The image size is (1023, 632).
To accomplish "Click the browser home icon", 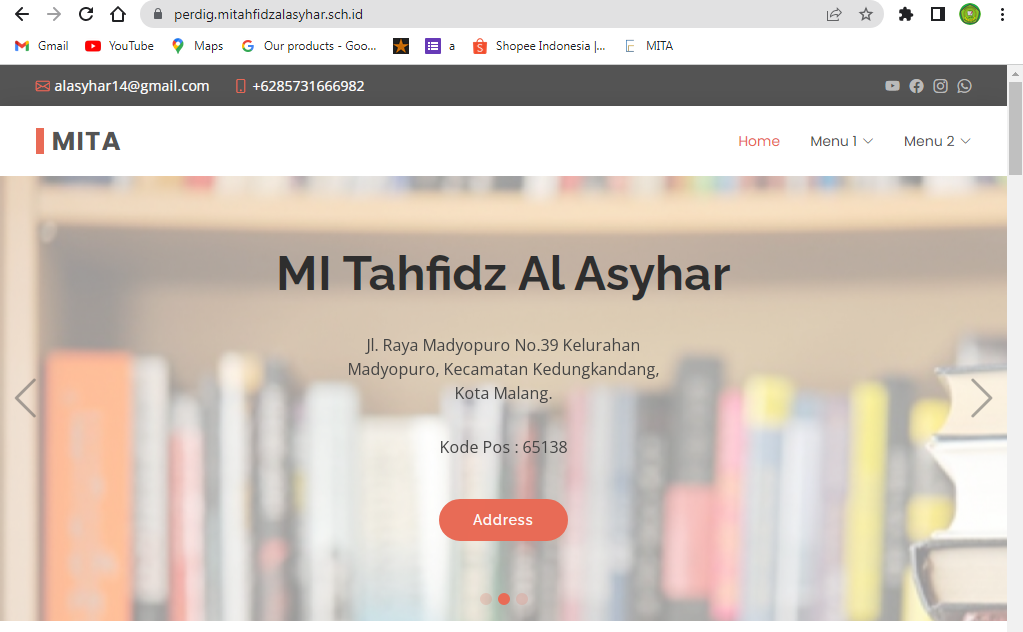I will [117, 14].
